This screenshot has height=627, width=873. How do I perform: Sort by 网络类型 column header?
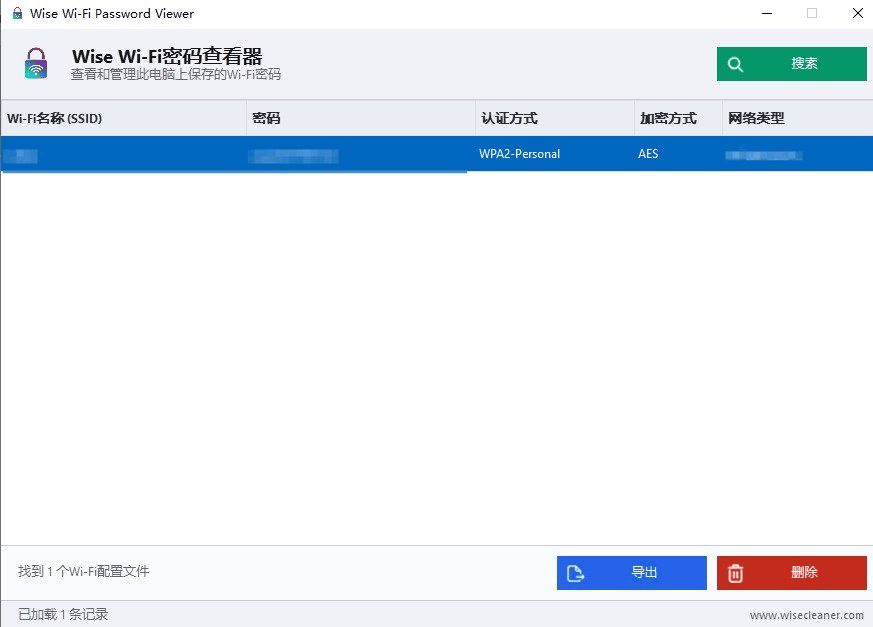coord(797,118)
